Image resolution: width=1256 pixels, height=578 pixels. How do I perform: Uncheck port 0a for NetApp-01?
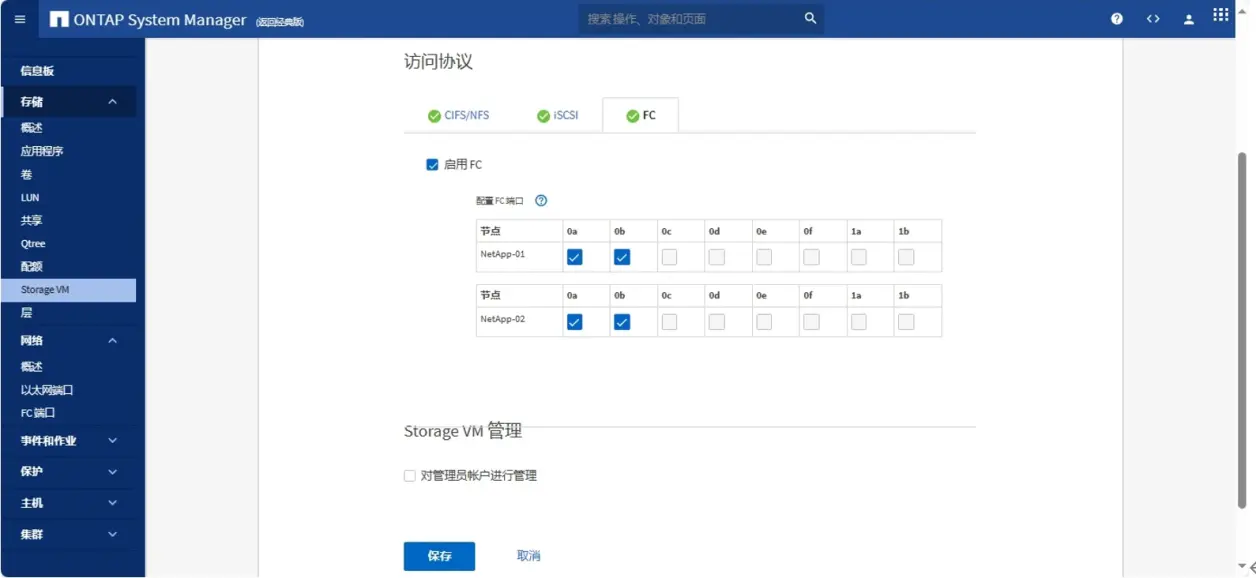click(x=574, y=257)
